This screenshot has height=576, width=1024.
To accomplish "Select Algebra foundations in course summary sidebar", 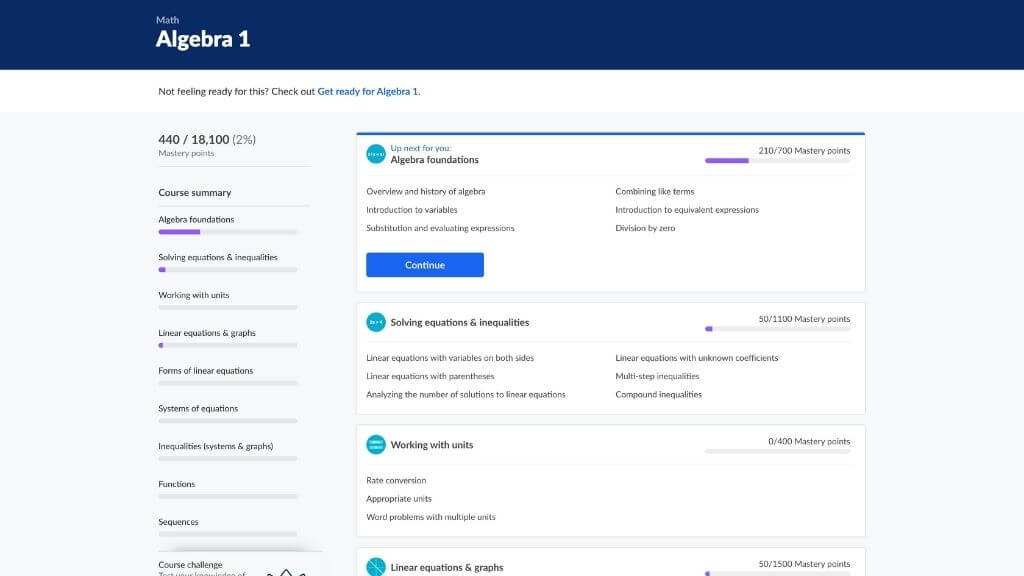I will 196,219.
